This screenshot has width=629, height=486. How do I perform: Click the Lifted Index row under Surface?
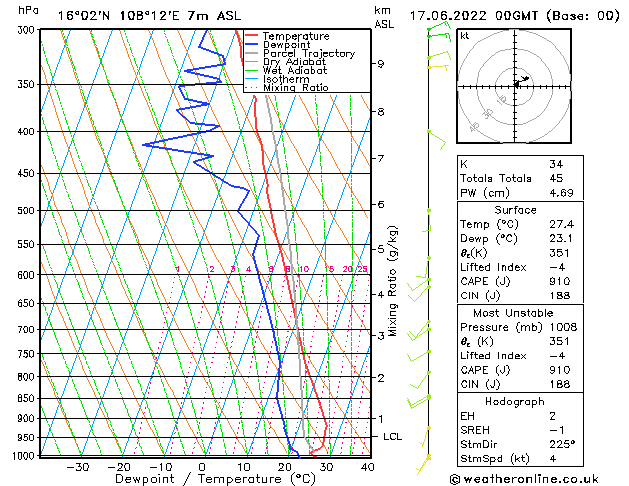pos(520,267)
